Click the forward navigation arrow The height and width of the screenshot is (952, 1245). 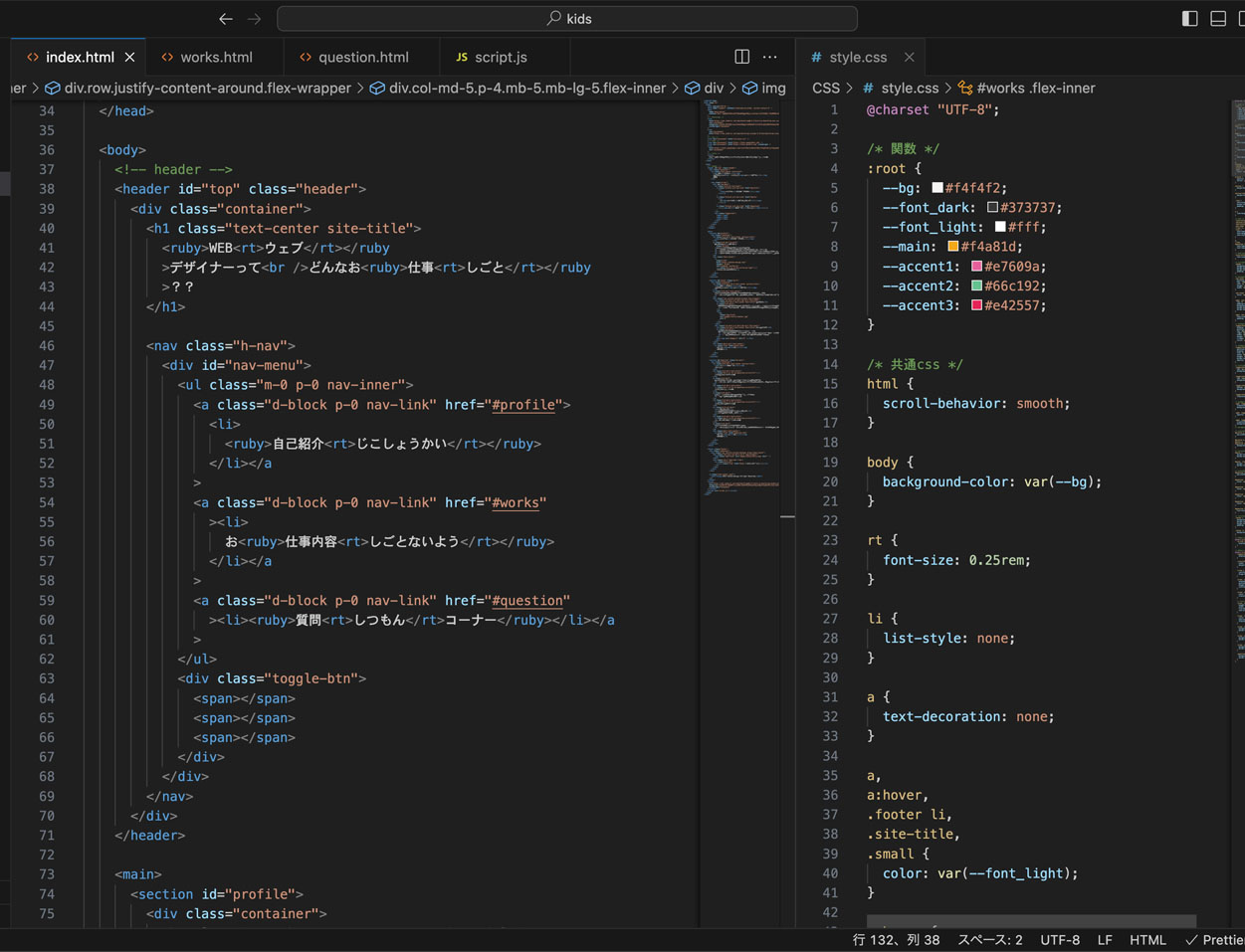coord(255,19)
